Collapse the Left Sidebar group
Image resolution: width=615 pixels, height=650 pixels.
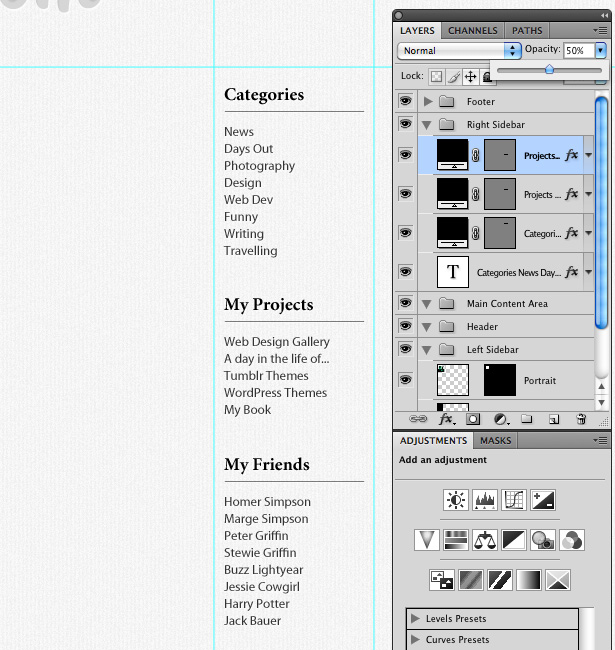[x=426, y=350]
